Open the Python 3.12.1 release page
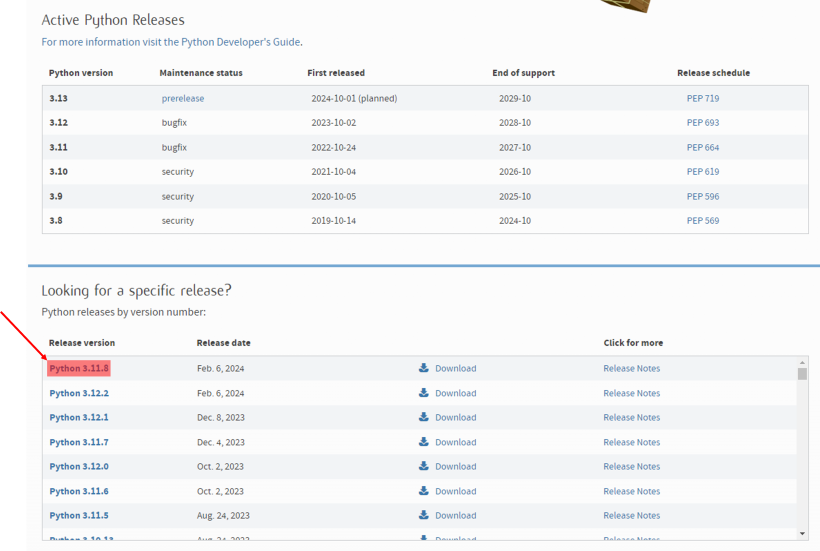This screenshot has height=551, width=820. 79,417
